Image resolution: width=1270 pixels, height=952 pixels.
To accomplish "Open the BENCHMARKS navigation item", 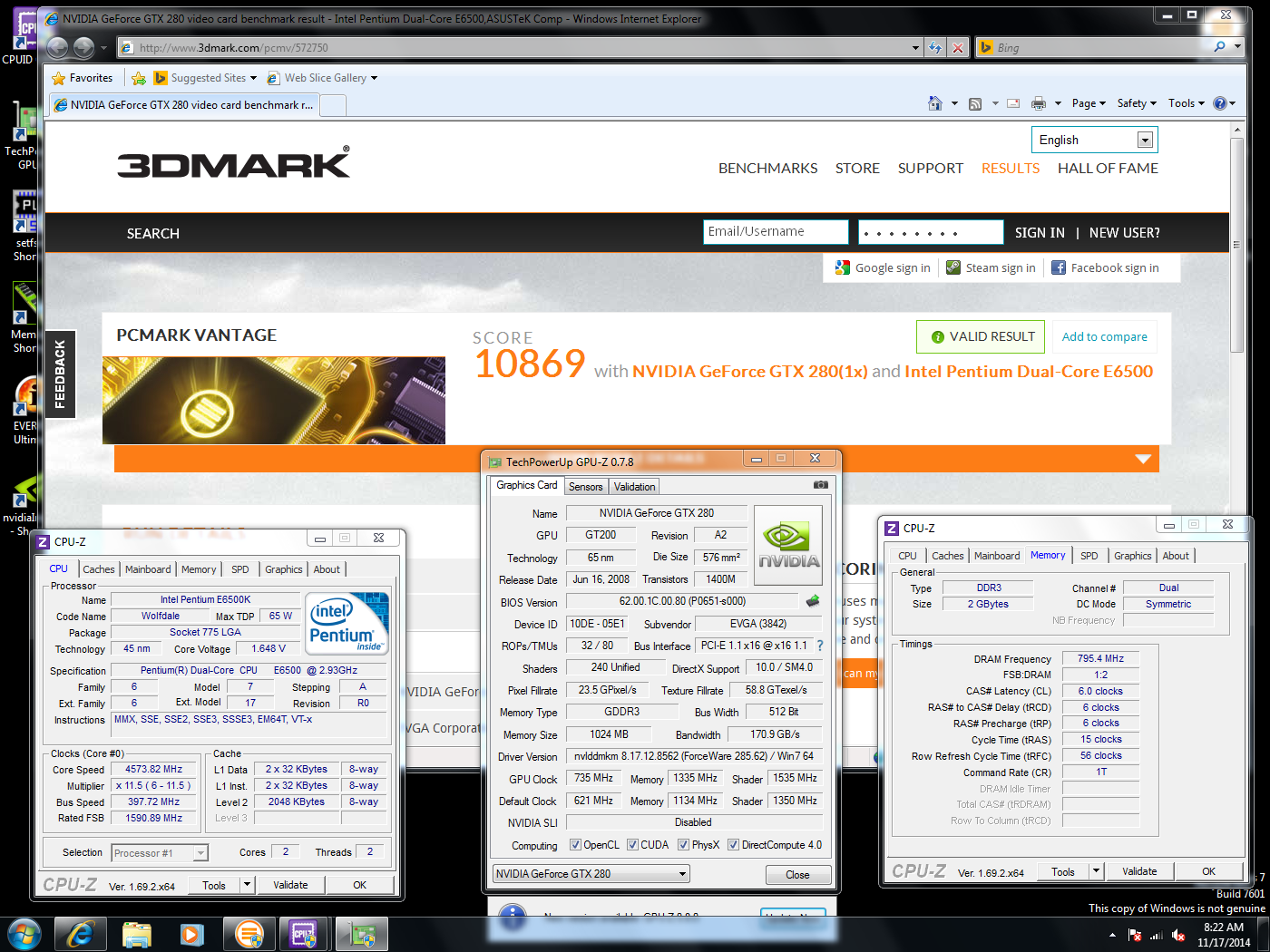I will (x=767, y=168).
